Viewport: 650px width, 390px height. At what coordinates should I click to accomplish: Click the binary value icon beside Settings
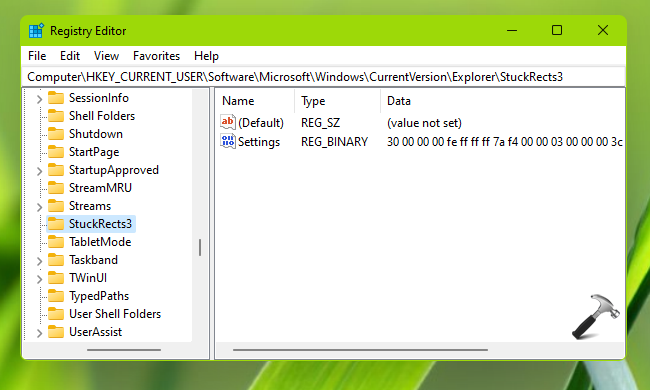(228, 141)
